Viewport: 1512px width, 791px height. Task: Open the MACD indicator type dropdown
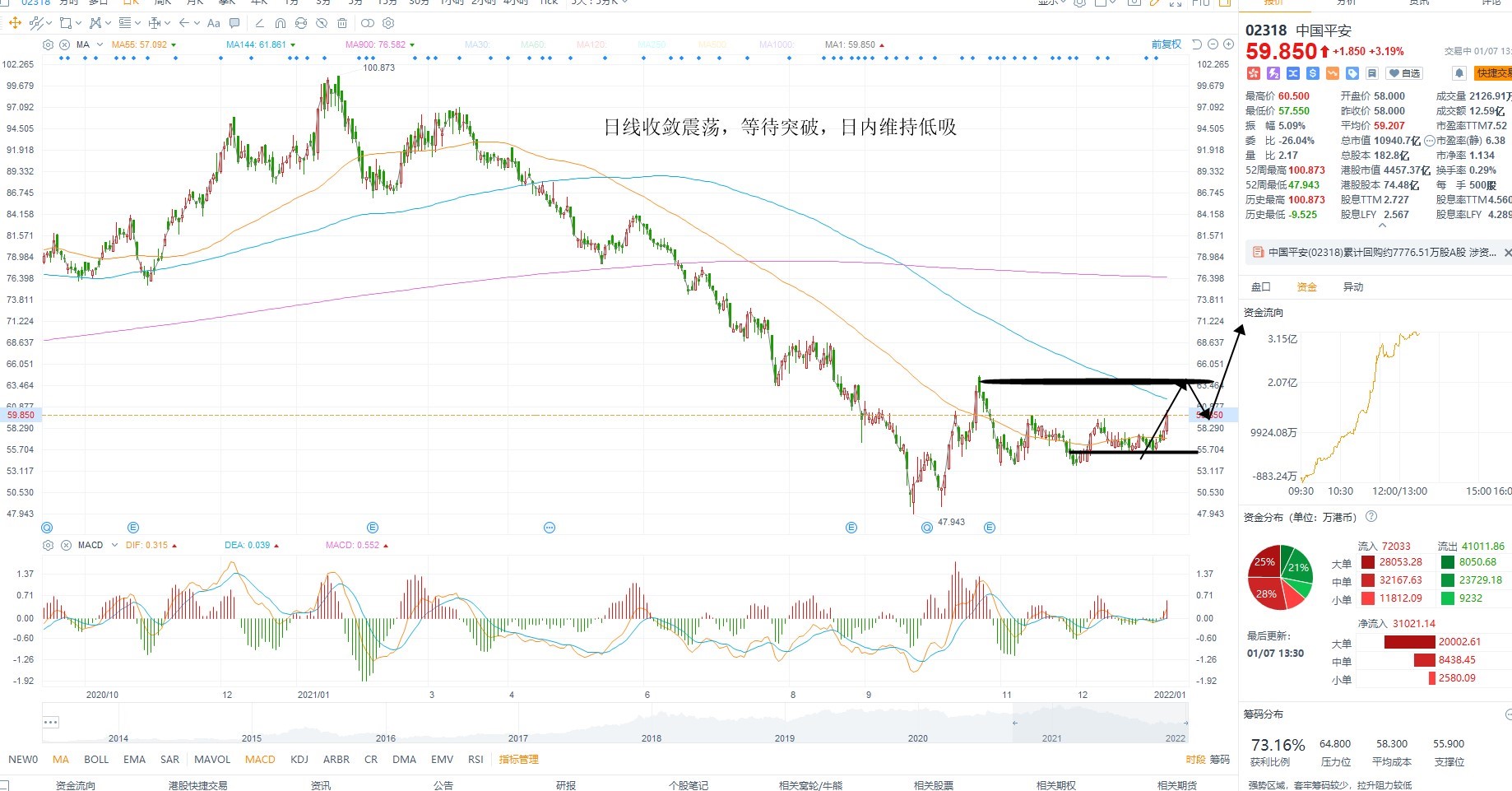click(x=113, y=545)
